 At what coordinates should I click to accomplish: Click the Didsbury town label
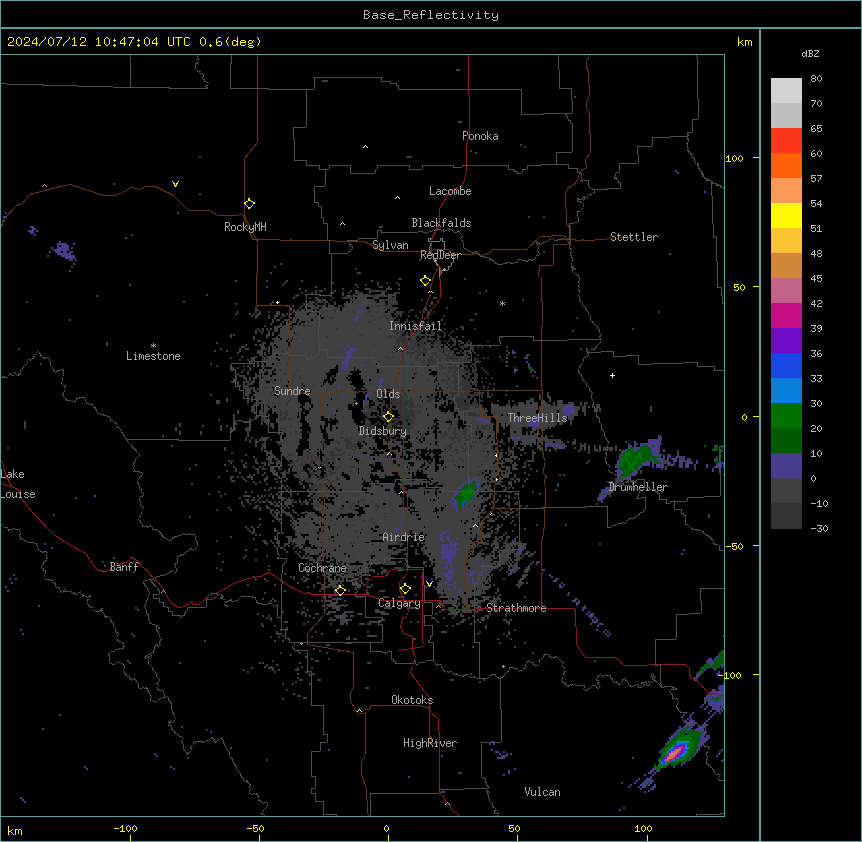[383, 431]
